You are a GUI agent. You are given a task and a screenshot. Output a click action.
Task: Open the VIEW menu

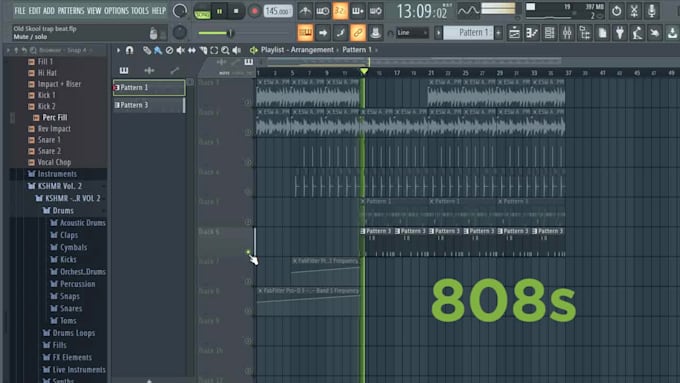click(94, 11)
